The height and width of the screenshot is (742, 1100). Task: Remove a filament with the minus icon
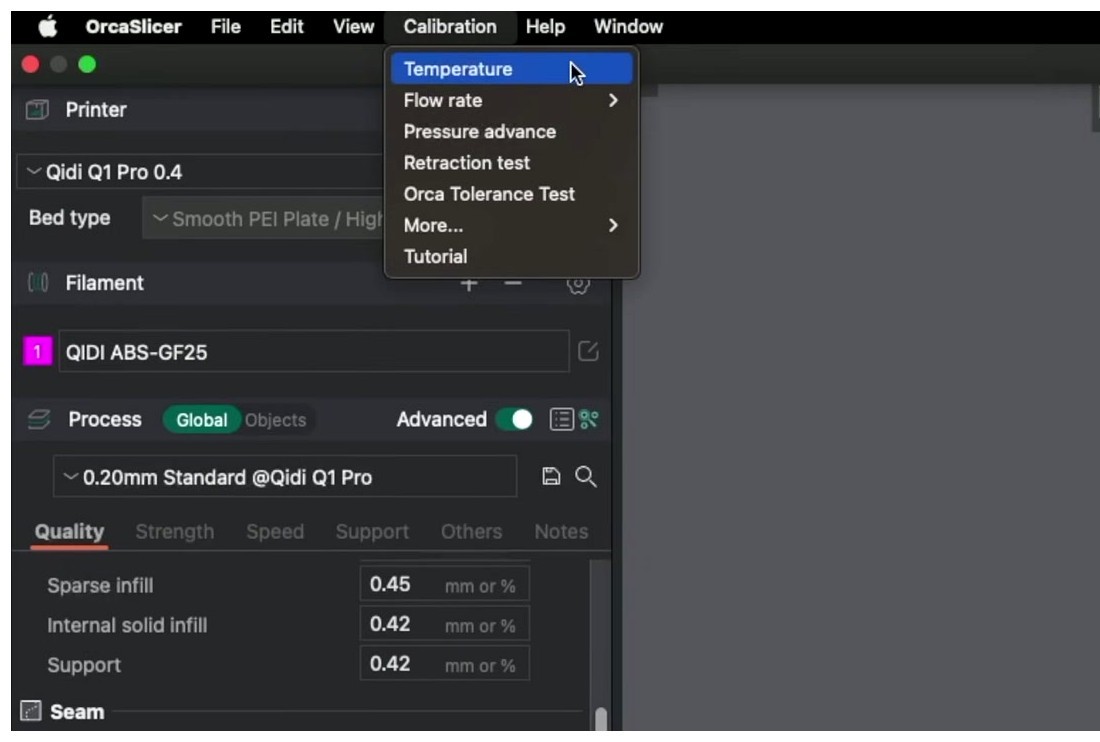pos(513,283)
